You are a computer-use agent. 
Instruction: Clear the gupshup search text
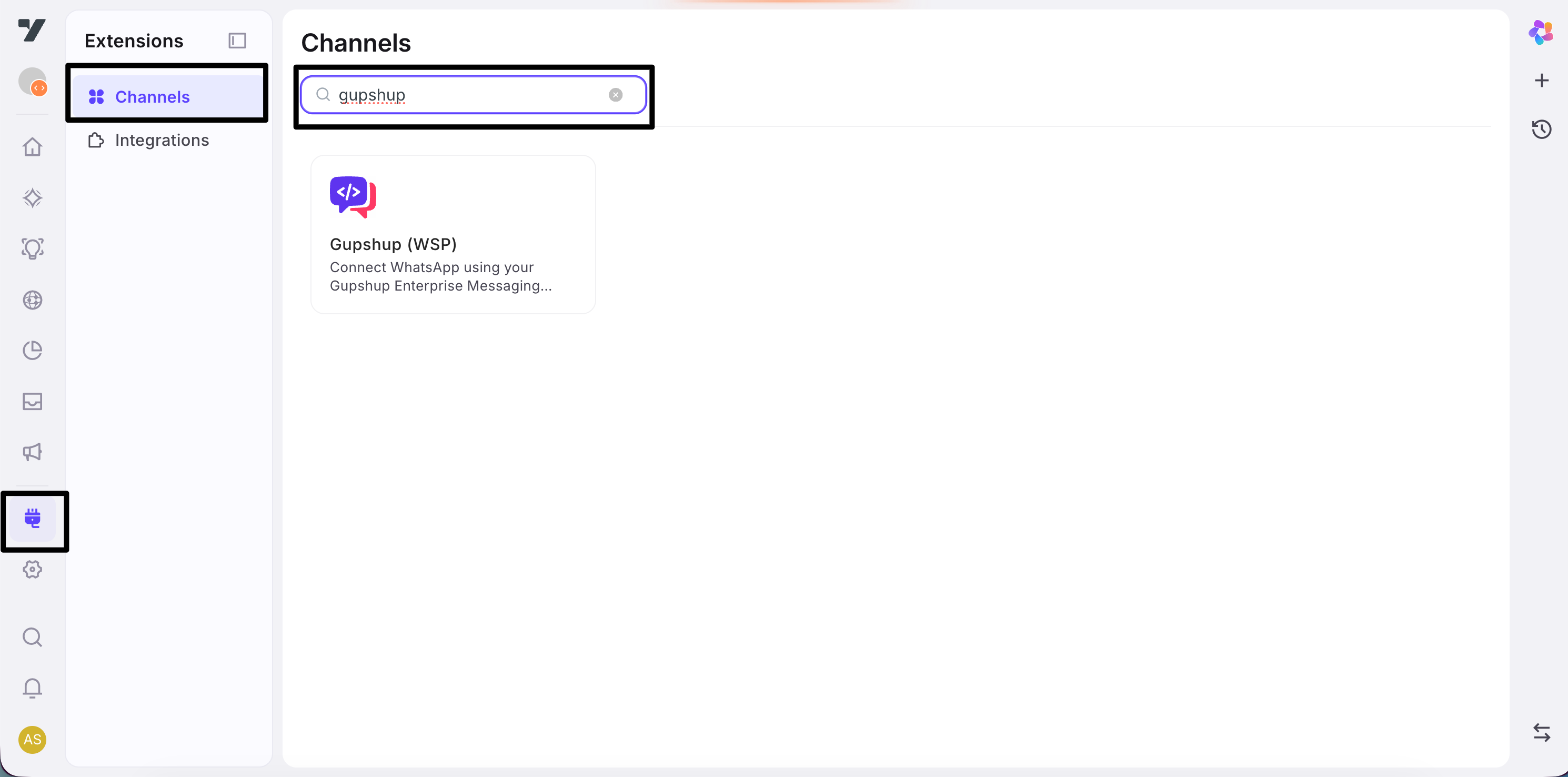click(x=616, y=95)
